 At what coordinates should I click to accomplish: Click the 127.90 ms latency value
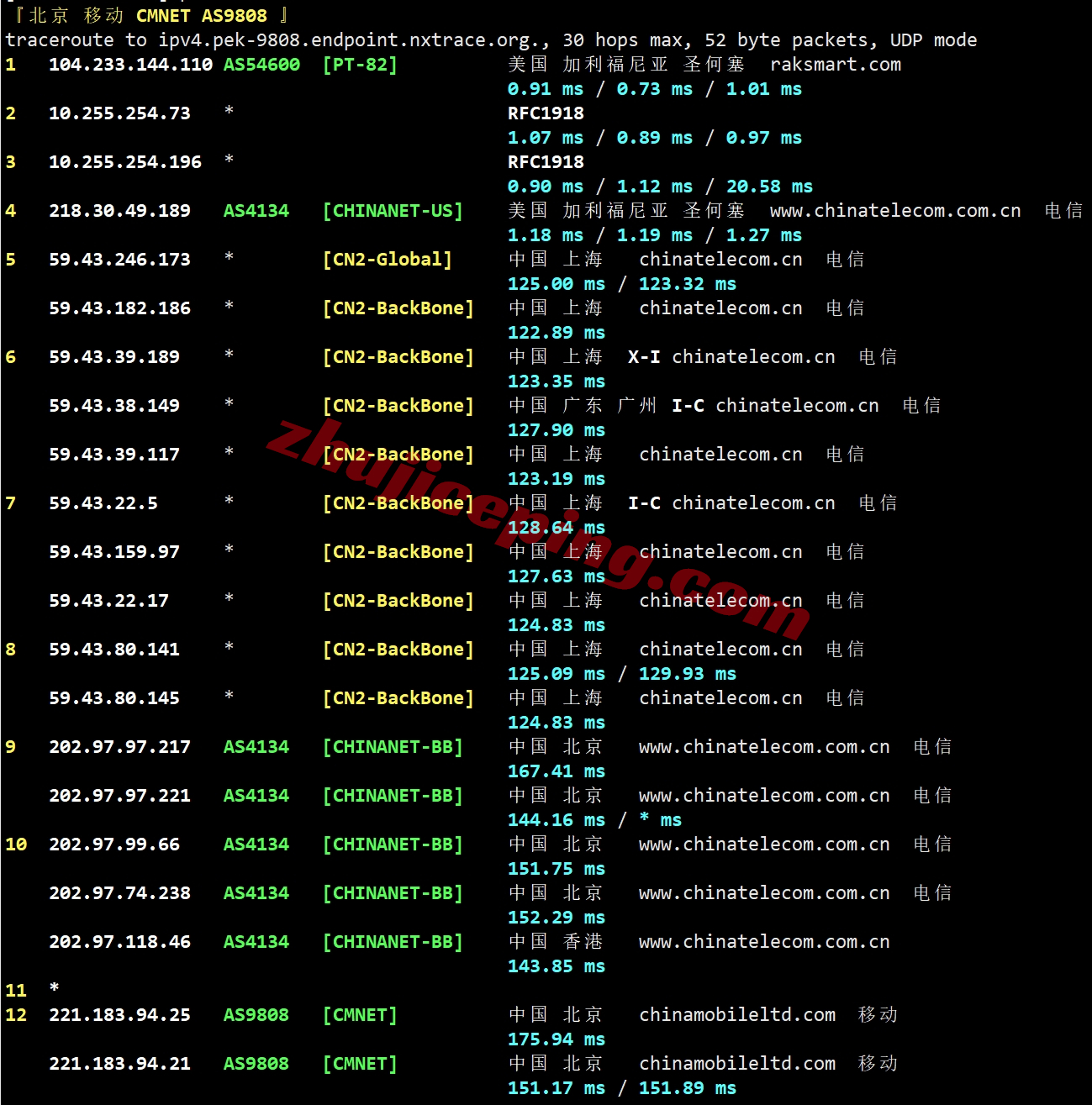557,430
